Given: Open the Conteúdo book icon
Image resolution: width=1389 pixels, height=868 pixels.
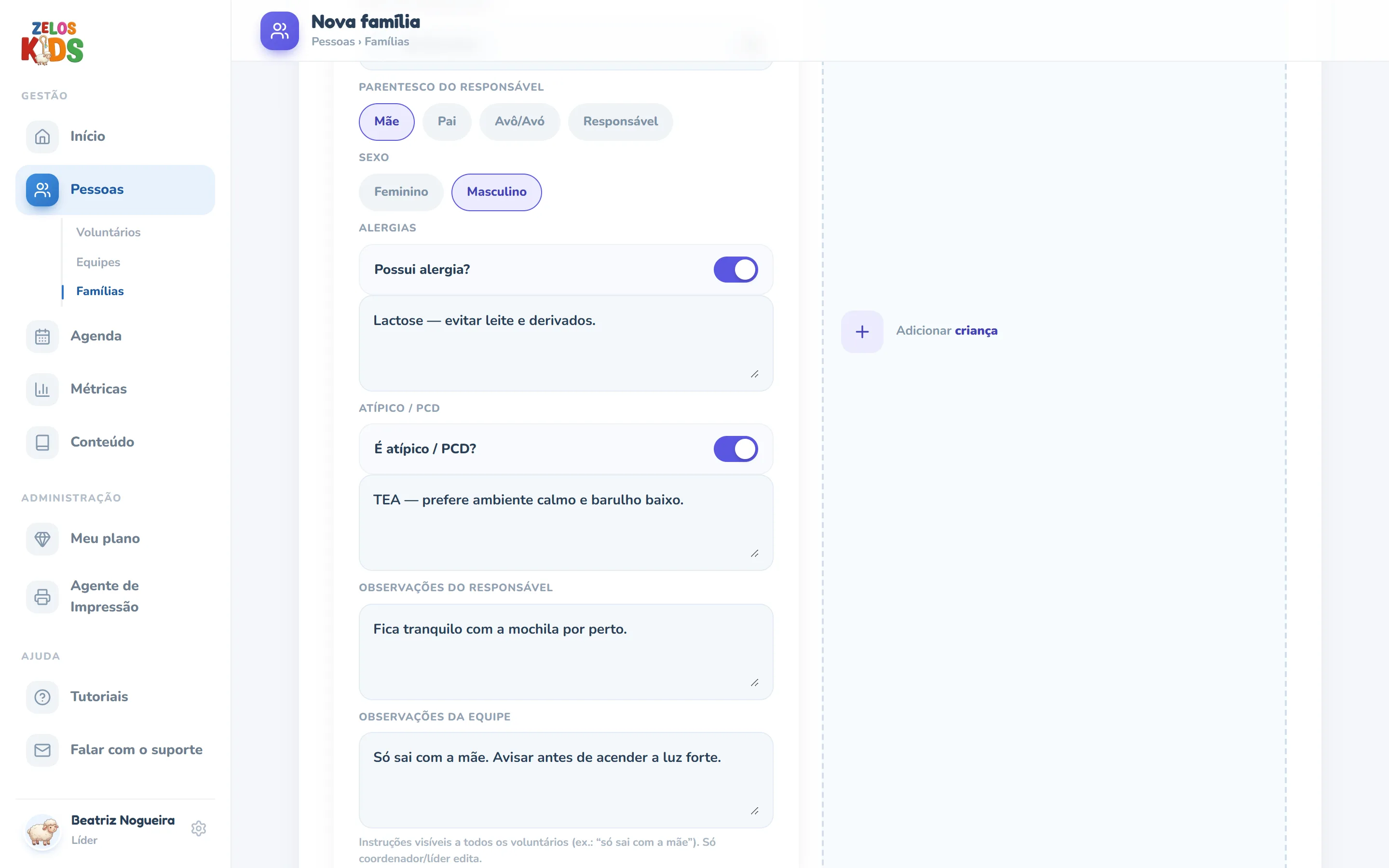Looking at the screenshot, I should (x=42, y=442).
